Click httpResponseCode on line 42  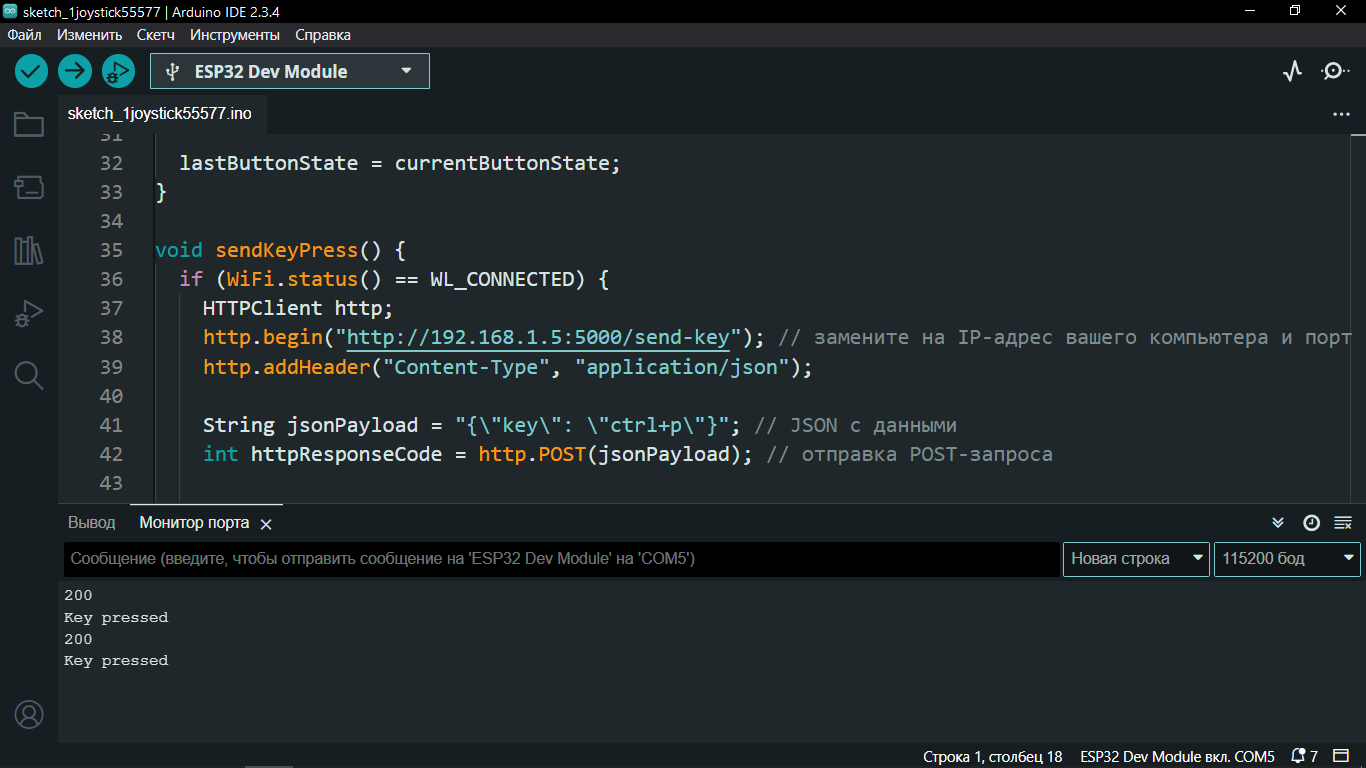347,454
